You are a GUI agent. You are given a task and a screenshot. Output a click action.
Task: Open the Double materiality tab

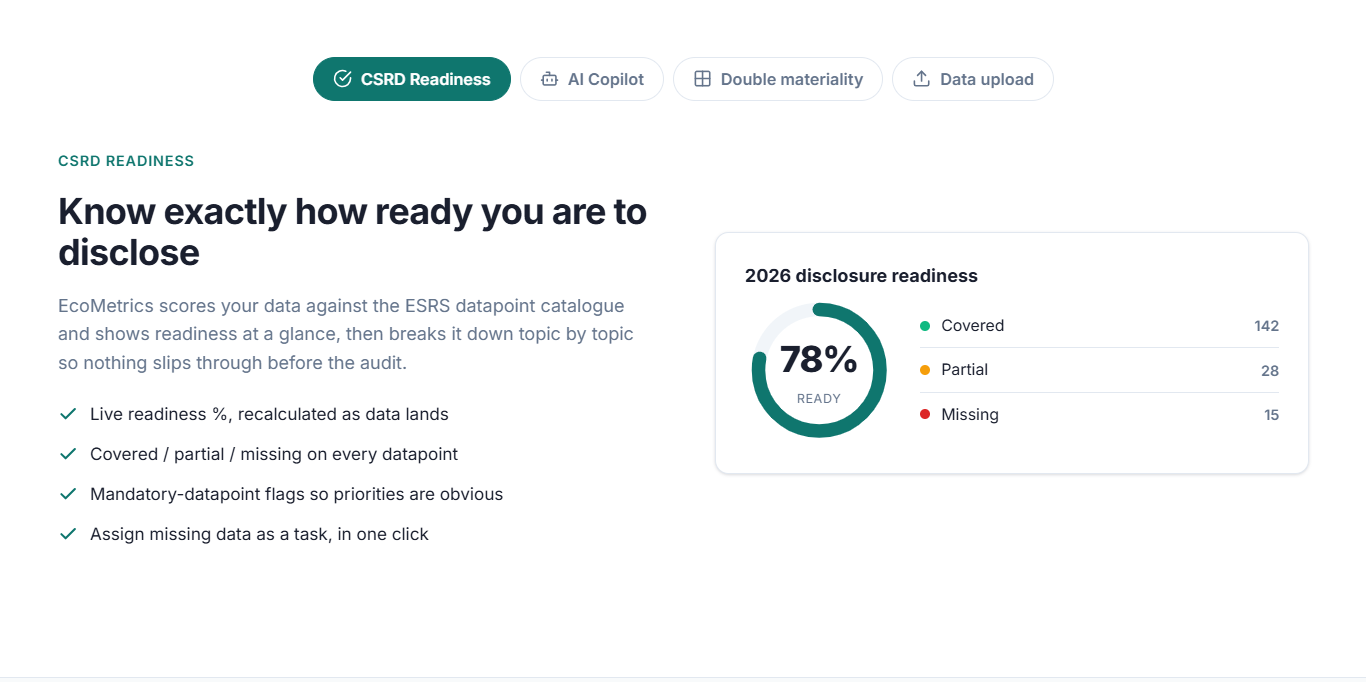(778, 79)
